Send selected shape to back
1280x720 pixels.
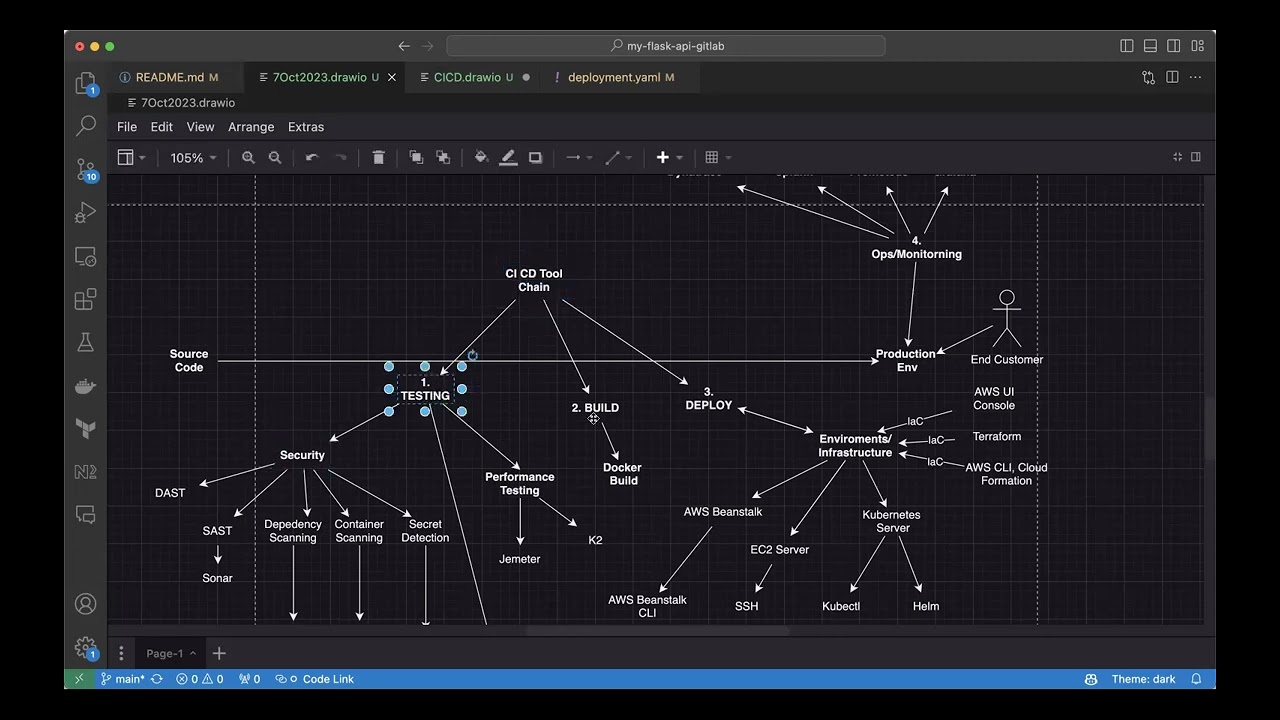coord(443,158)
